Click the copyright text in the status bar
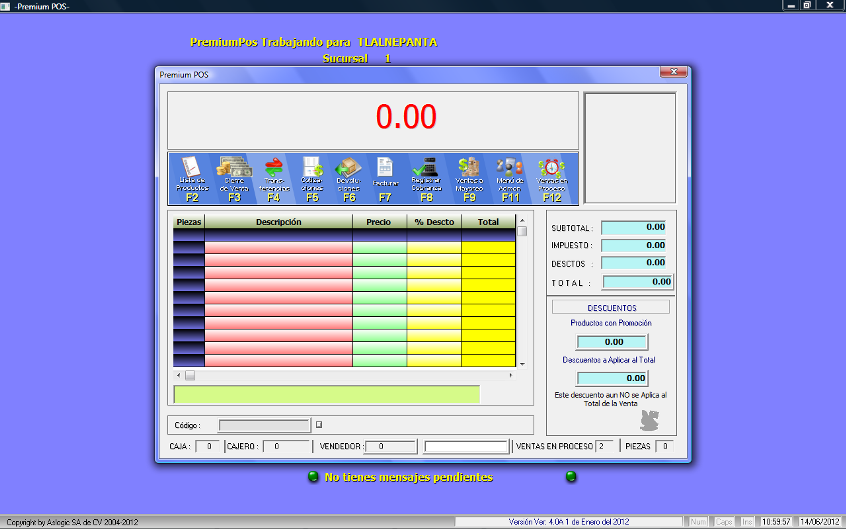The width and height of the screenshot is (846, 529). pos(72,522)
